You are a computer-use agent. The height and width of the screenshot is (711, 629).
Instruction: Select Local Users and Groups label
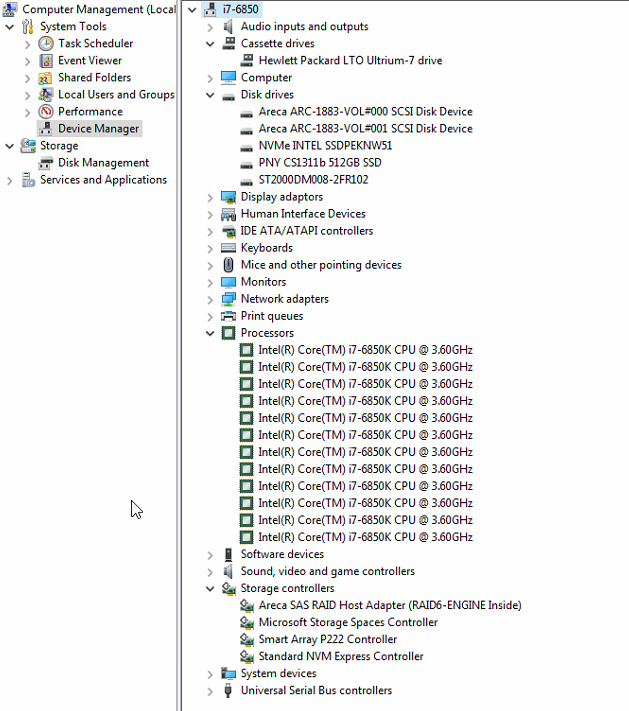(116, 94)
